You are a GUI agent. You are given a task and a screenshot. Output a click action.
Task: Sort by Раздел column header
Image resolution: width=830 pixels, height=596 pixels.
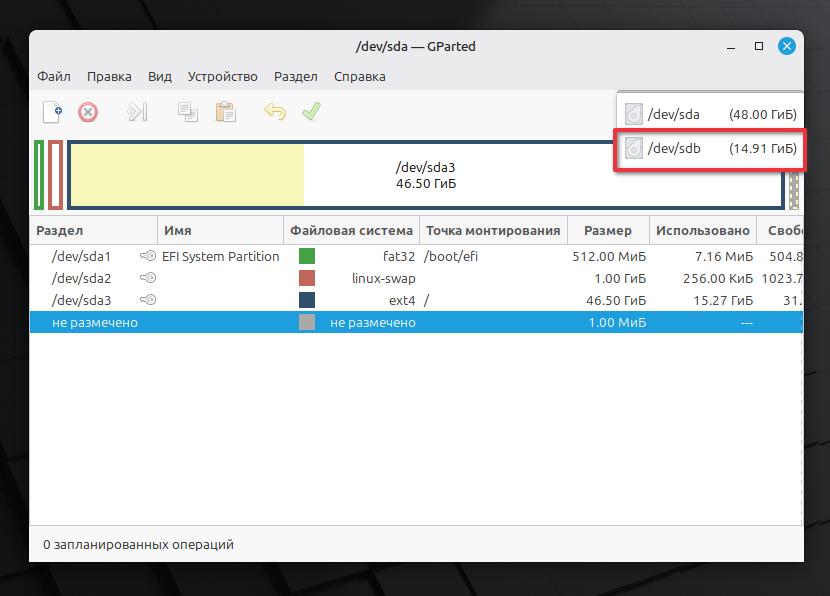coord(94,231)
